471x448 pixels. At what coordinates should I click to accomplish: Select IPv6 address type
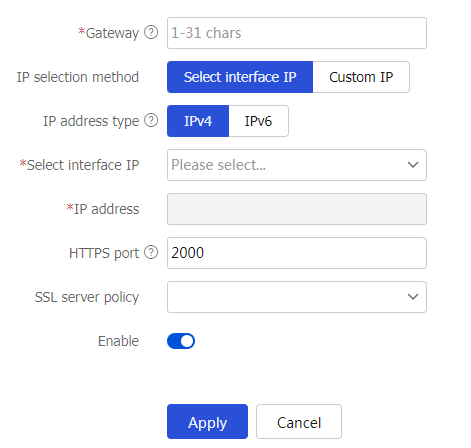click(259, 121)
